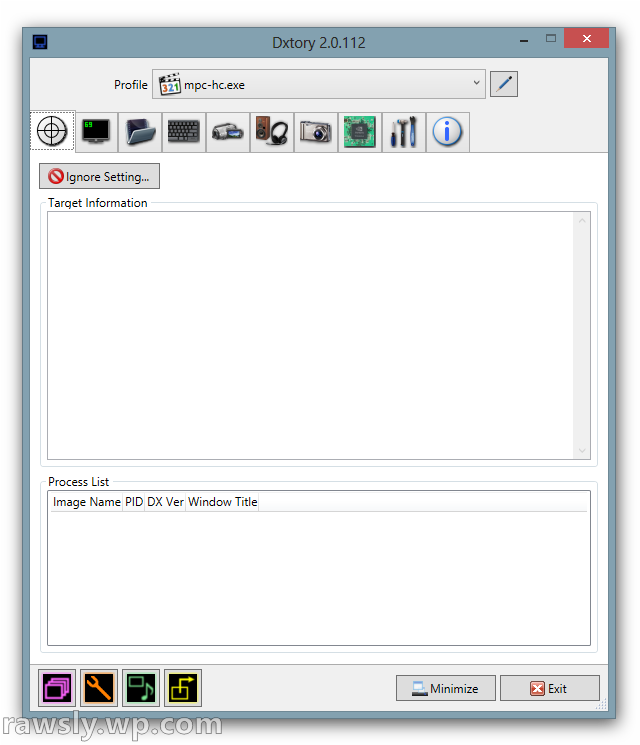Click the Minimize button at bottom
640x745 pixels.
(x=445, y=689)
